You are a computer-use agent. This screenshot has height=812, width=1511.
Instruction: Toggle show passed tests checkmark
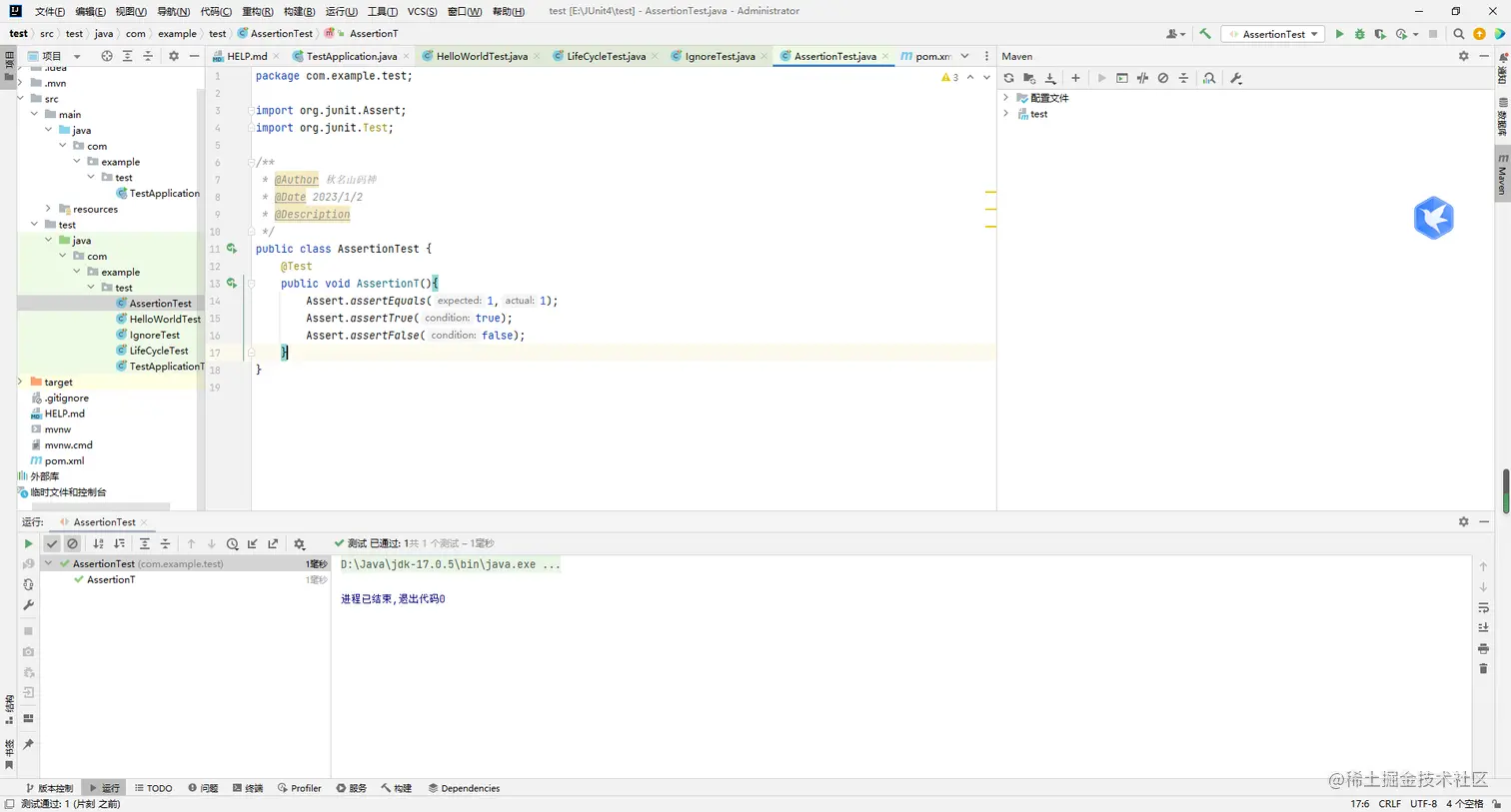coord(52,543)
